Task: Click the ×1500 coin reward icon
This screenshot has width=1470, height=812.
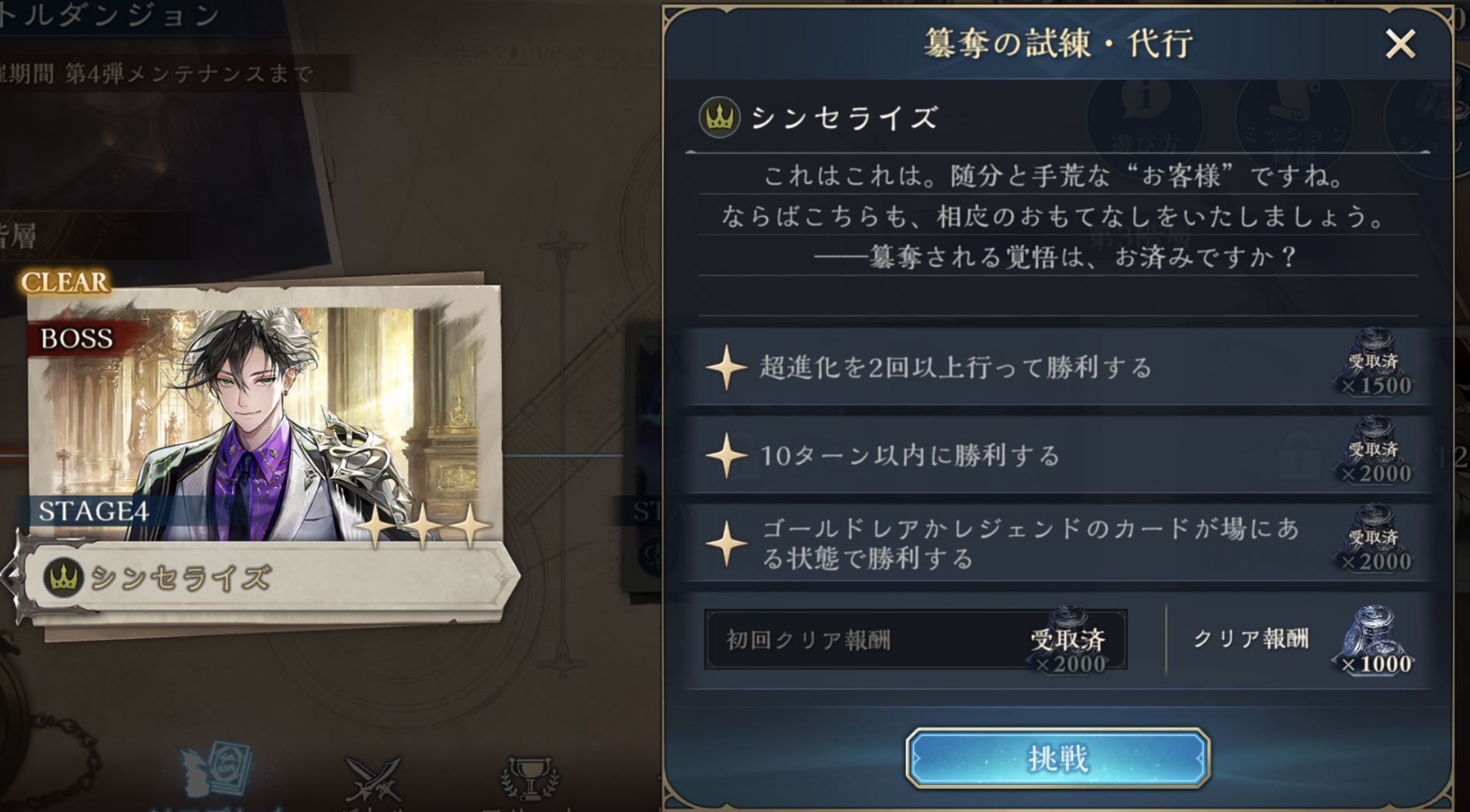Action: click(1374, 363)
